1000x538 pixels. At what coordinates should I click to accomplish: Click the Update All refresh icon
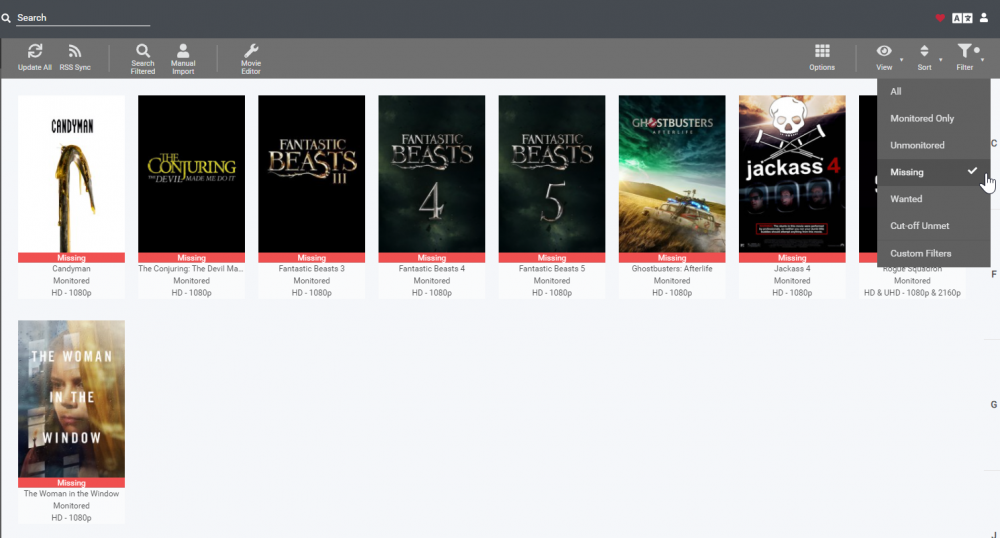click(35, 51)
